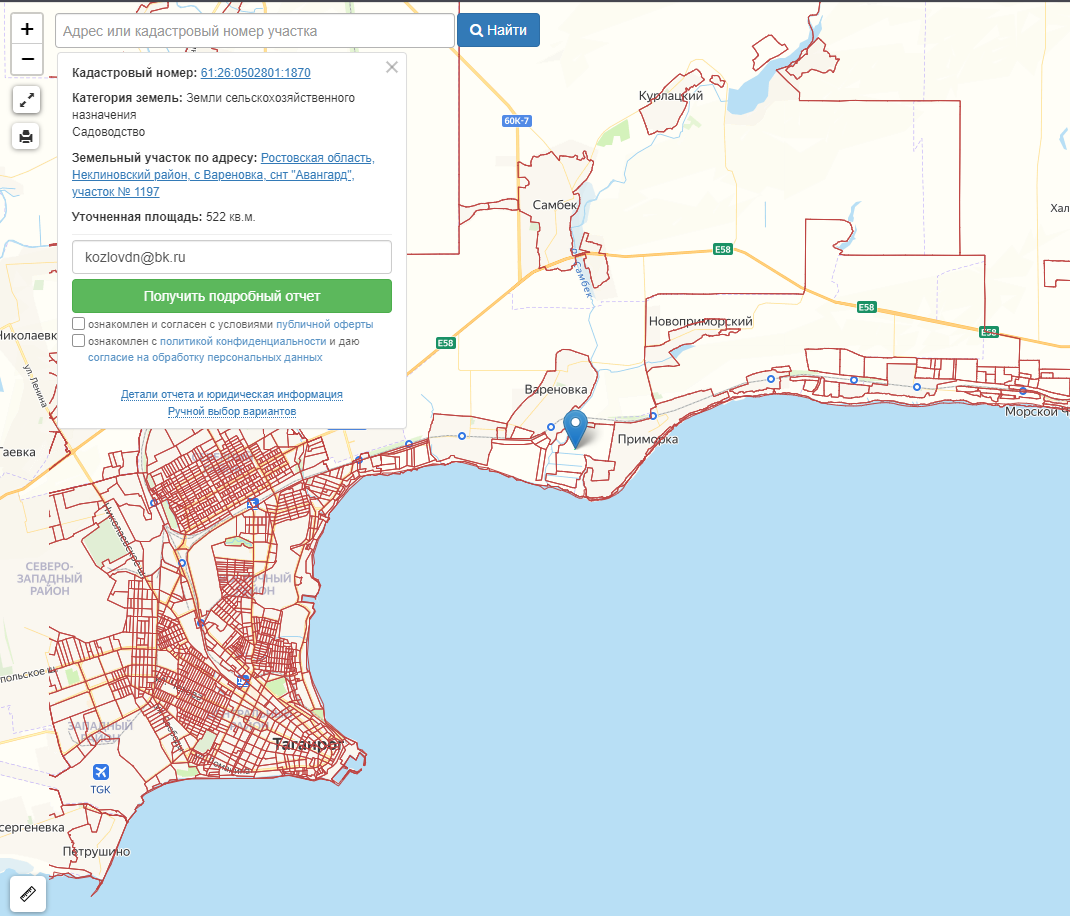
Task: Open политикой конфиденциальности link
Action: click(x=243, y=341)
